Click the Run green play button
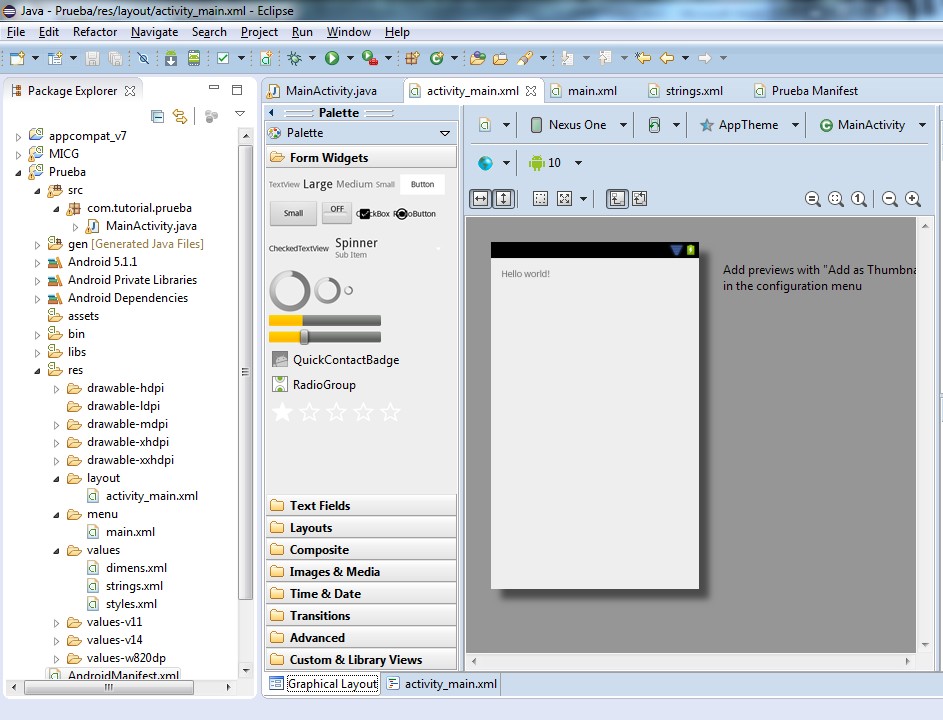 point(332,58)
